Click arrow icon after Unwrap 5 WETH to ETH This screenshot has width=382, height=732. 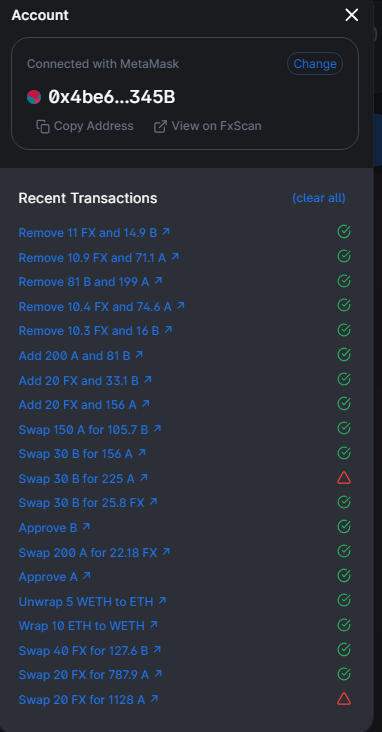(x=162, y=600)
